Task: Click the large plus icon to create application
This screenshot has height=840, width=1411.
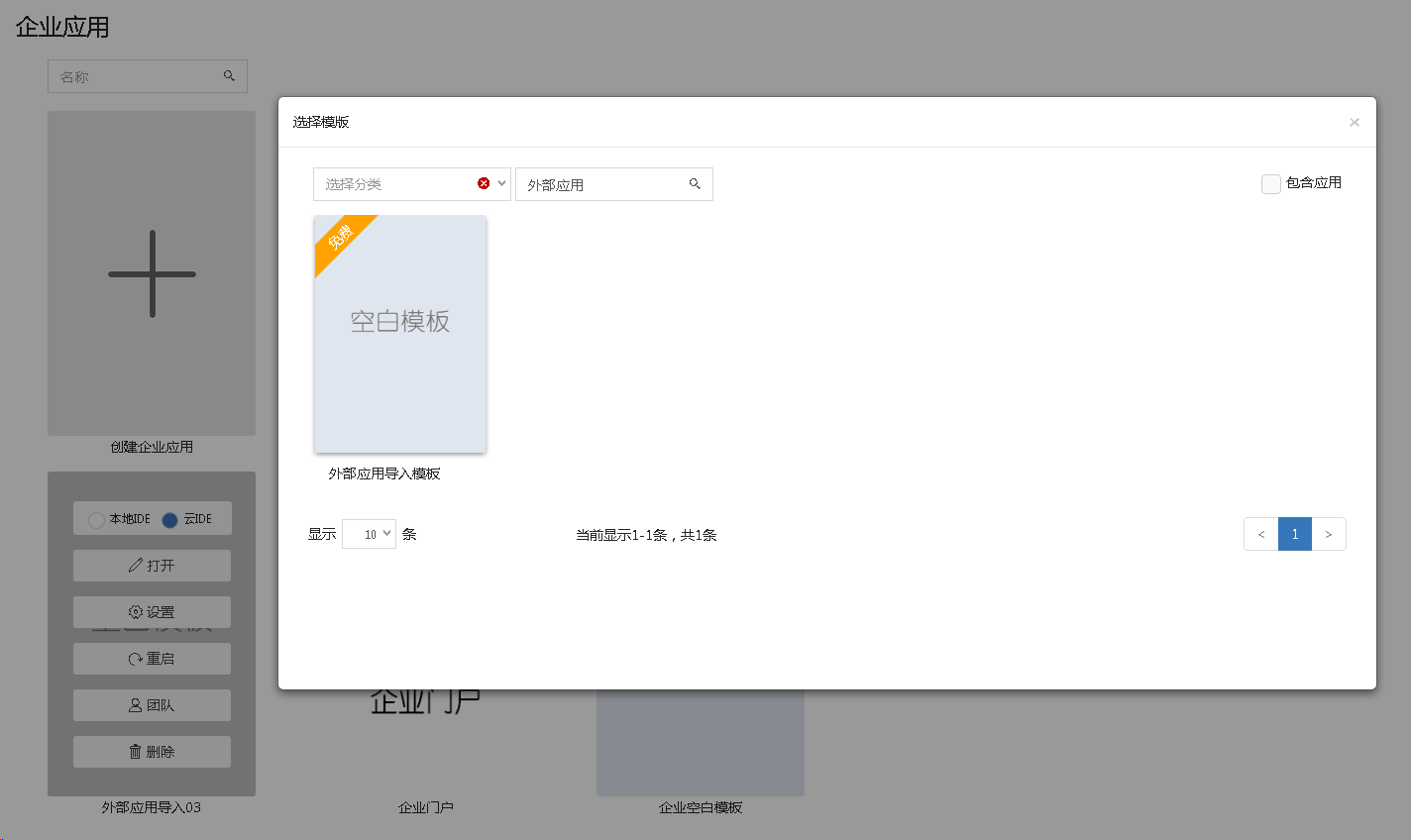Action: click(x=152, y=273)
